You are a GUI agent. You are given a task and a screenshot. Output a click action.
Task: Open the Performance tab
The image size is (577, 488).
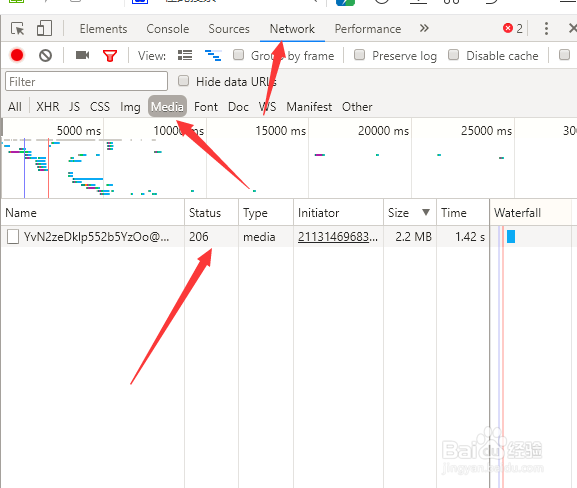pyautogui.click(x=368, y=29)
